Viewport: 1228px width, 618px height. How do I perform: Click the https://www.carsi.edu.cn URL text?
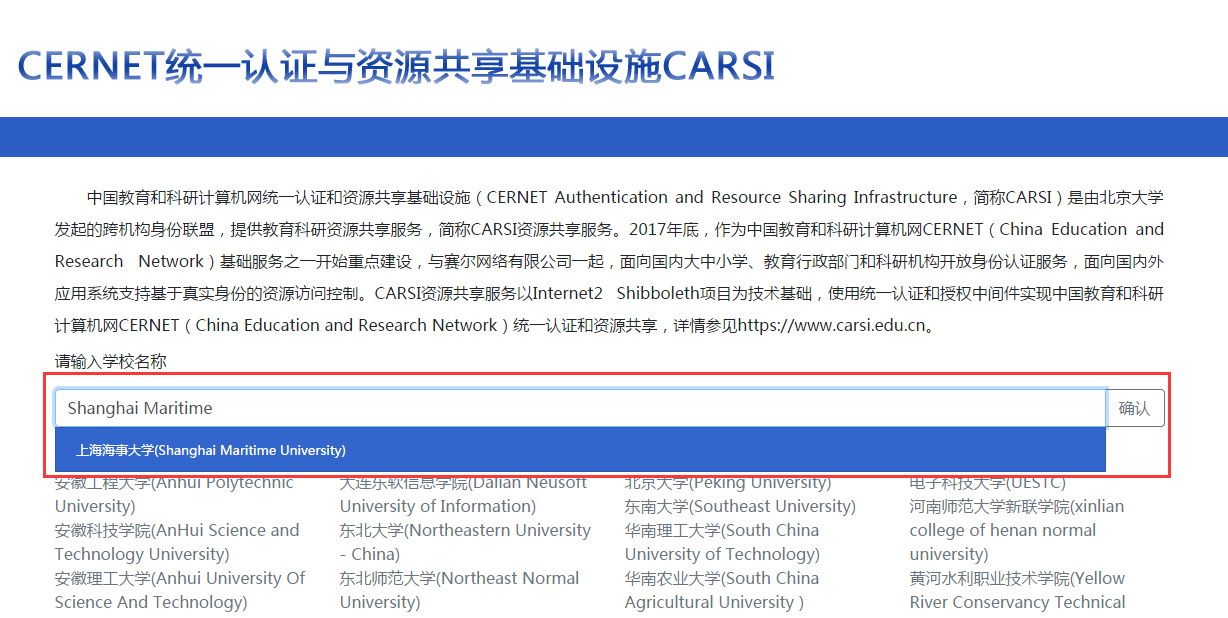(x=830, y=326)
